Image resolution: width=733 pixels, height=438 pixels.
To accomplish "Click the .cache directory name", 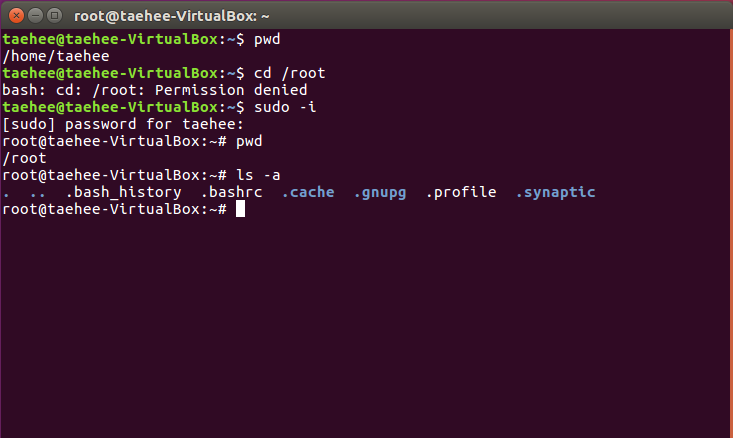I will click(308, 192).
